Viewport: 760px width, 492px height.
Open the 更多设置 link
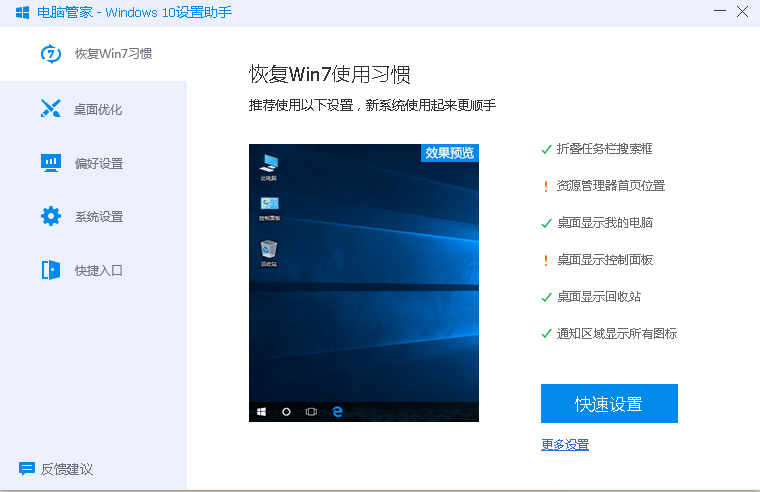click(x=565, y=444)
